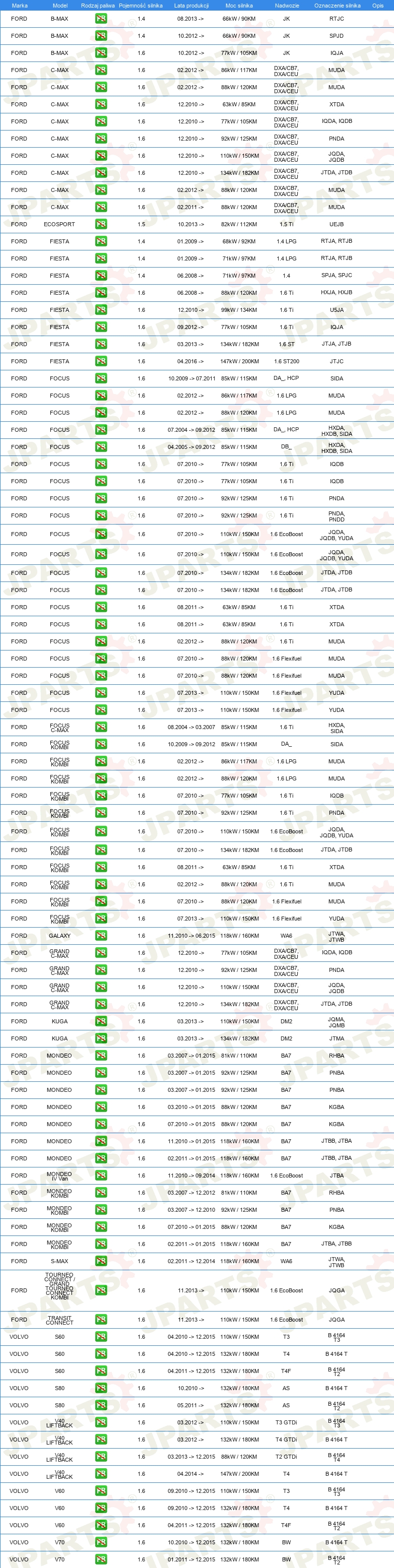The height and width of the screenshot is (1568, 394).
Task: Click fuel icon in B-MAX SPJD row
Action: pyautogui.click(x=101, y=35)
